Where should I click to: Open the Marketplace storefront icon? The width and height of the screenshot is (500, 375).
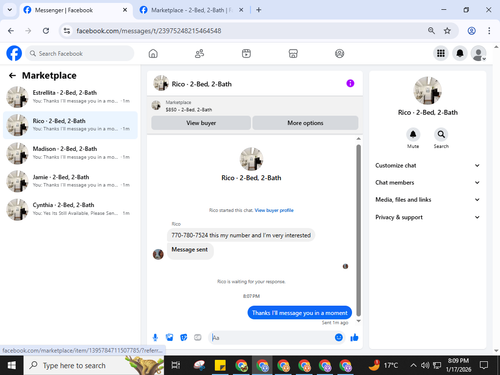point(293,53)
